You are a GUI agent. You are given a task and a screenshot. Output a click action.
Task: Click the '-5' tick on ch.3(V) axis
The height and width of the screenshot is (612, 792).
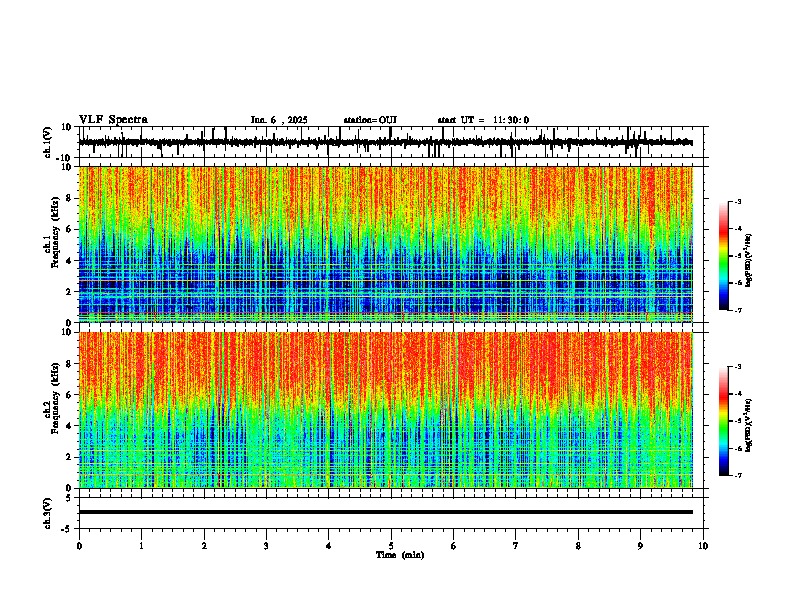(68, 529)
